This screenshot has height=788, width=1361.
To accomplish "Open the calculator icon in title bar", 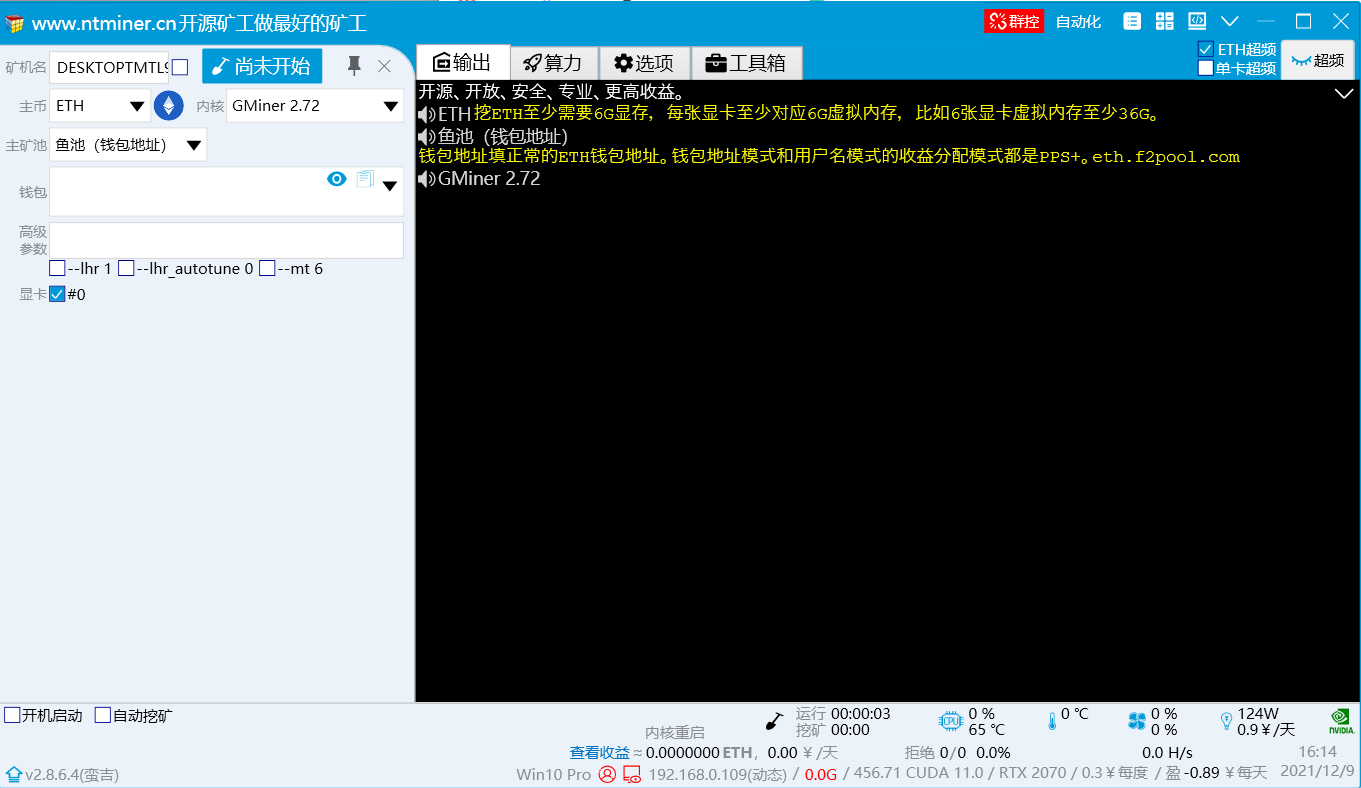I will 1165,21.
